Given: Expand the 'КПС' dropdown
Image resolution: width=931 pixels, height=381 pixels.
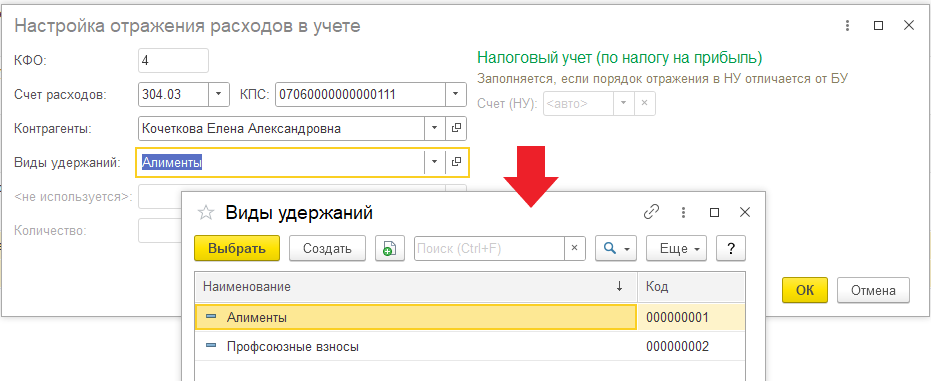Looking at the screenshot, I should coord(456,94).
